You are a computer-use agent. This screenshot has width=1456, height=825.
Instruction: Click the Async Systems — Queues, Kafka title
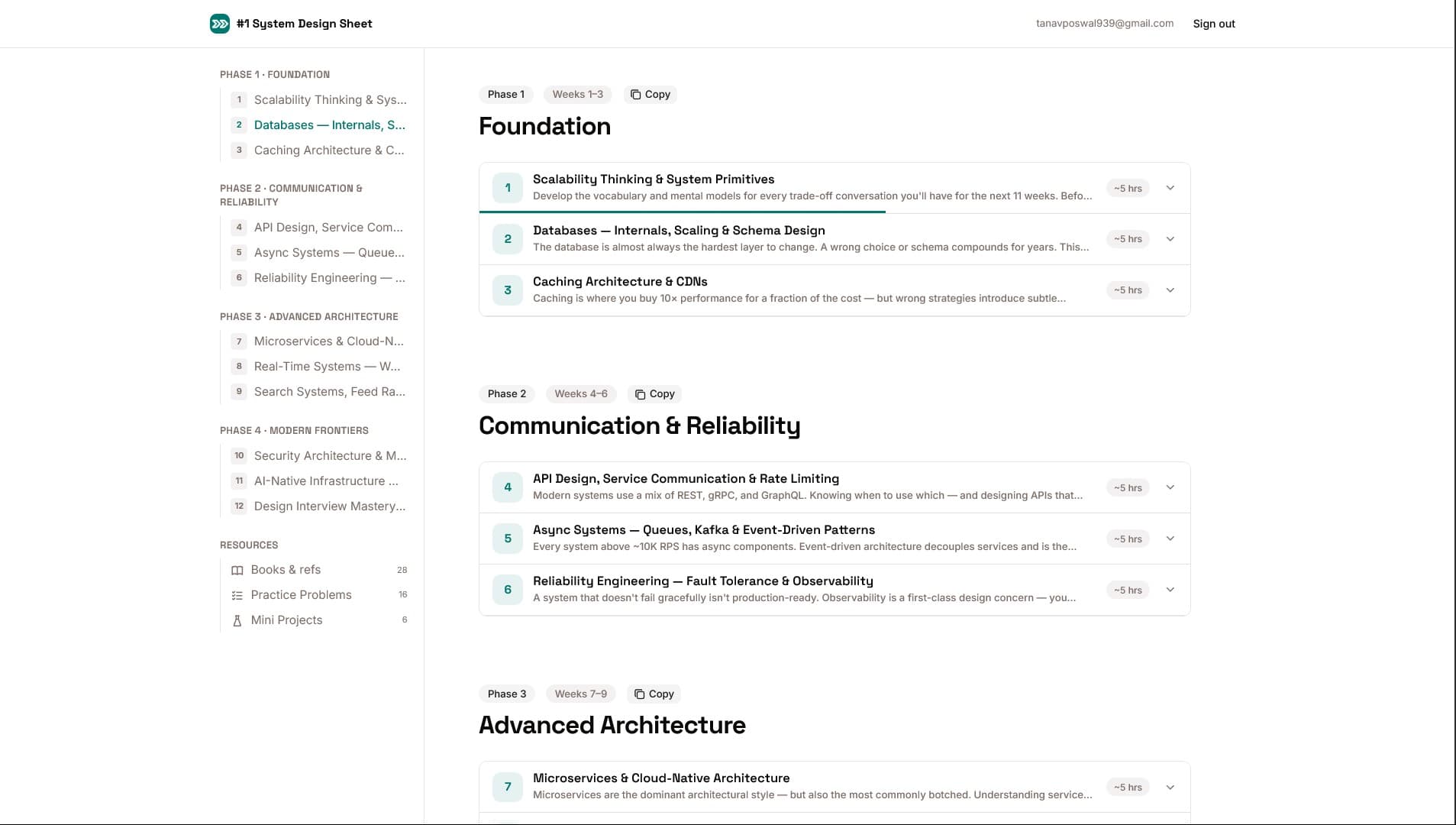coord(704,530)
